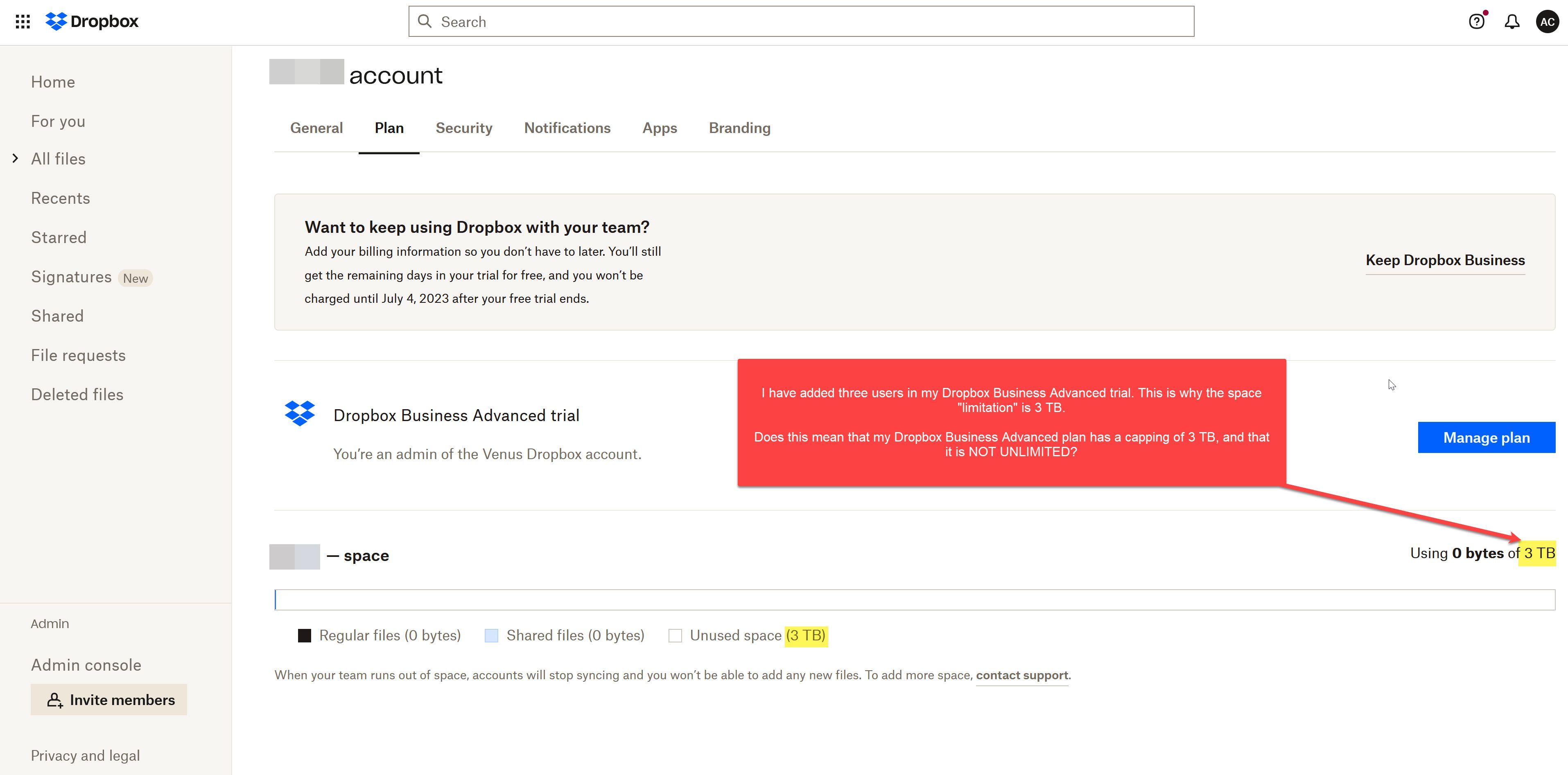Click the 'account' page title
This screenshot has width=1568, height=775.
[395, 75]
